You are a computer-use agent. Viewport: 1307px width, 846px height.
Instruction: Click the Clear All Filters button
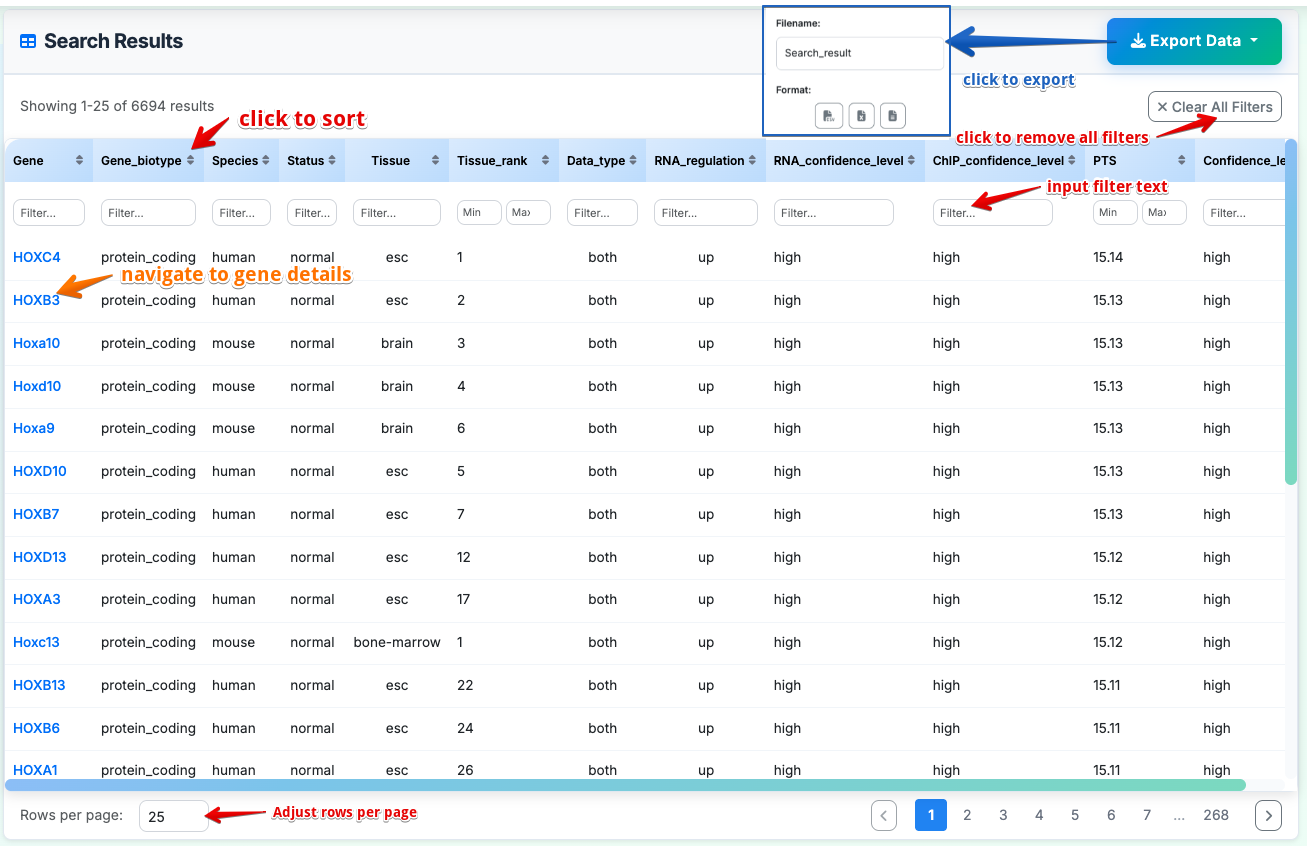[x=1214, y=107]
